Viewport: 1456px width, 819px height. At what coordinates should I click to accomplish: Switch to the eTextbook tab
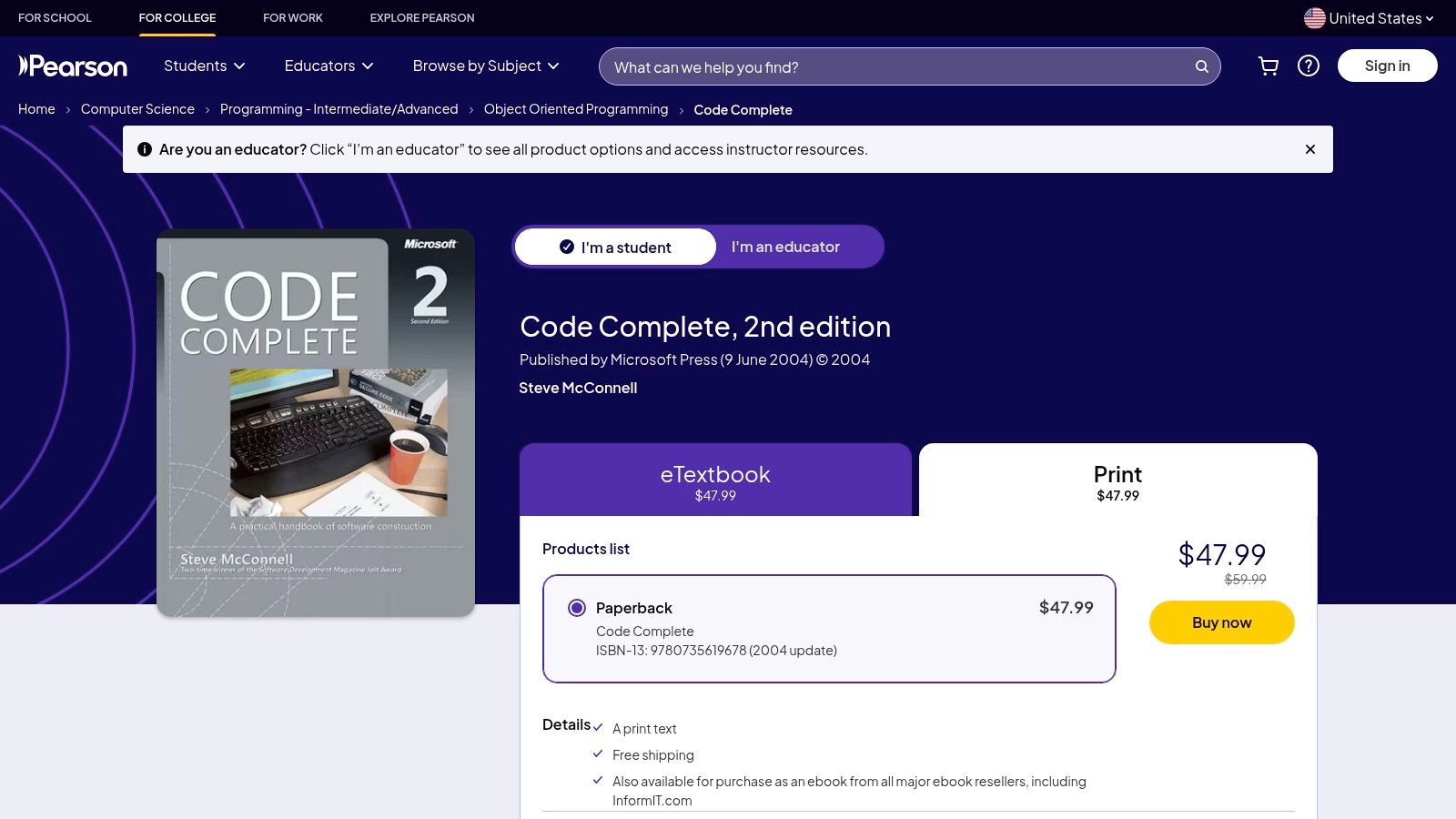point(715,480)
